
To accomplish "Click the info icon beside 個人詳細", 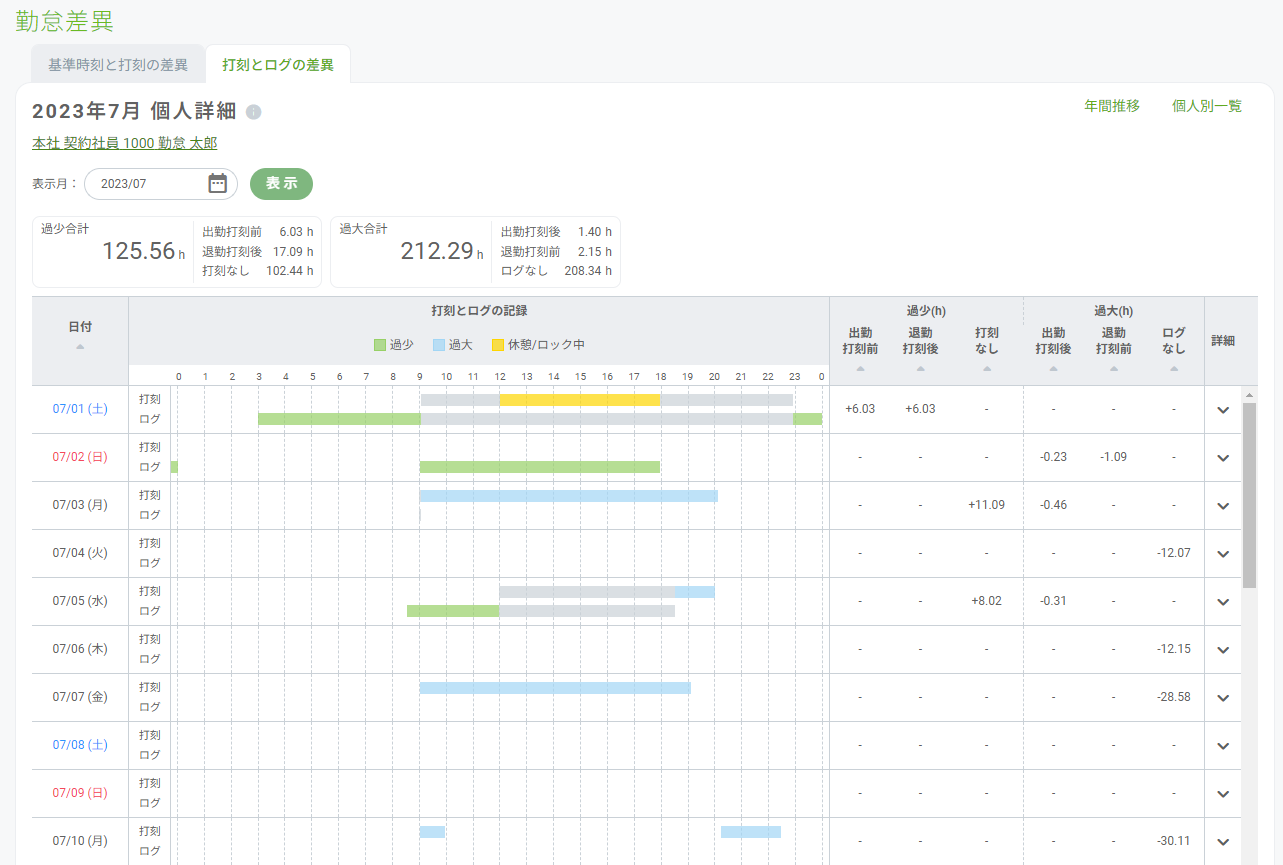I will point(254,112).
